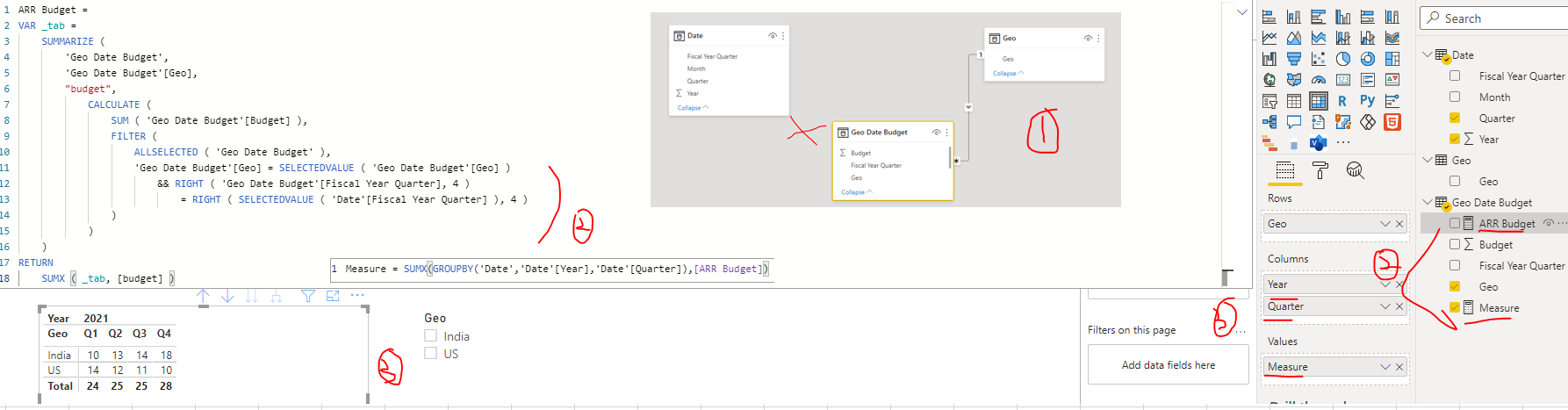Check the India slicer checkbox

[x=430, y=336]
